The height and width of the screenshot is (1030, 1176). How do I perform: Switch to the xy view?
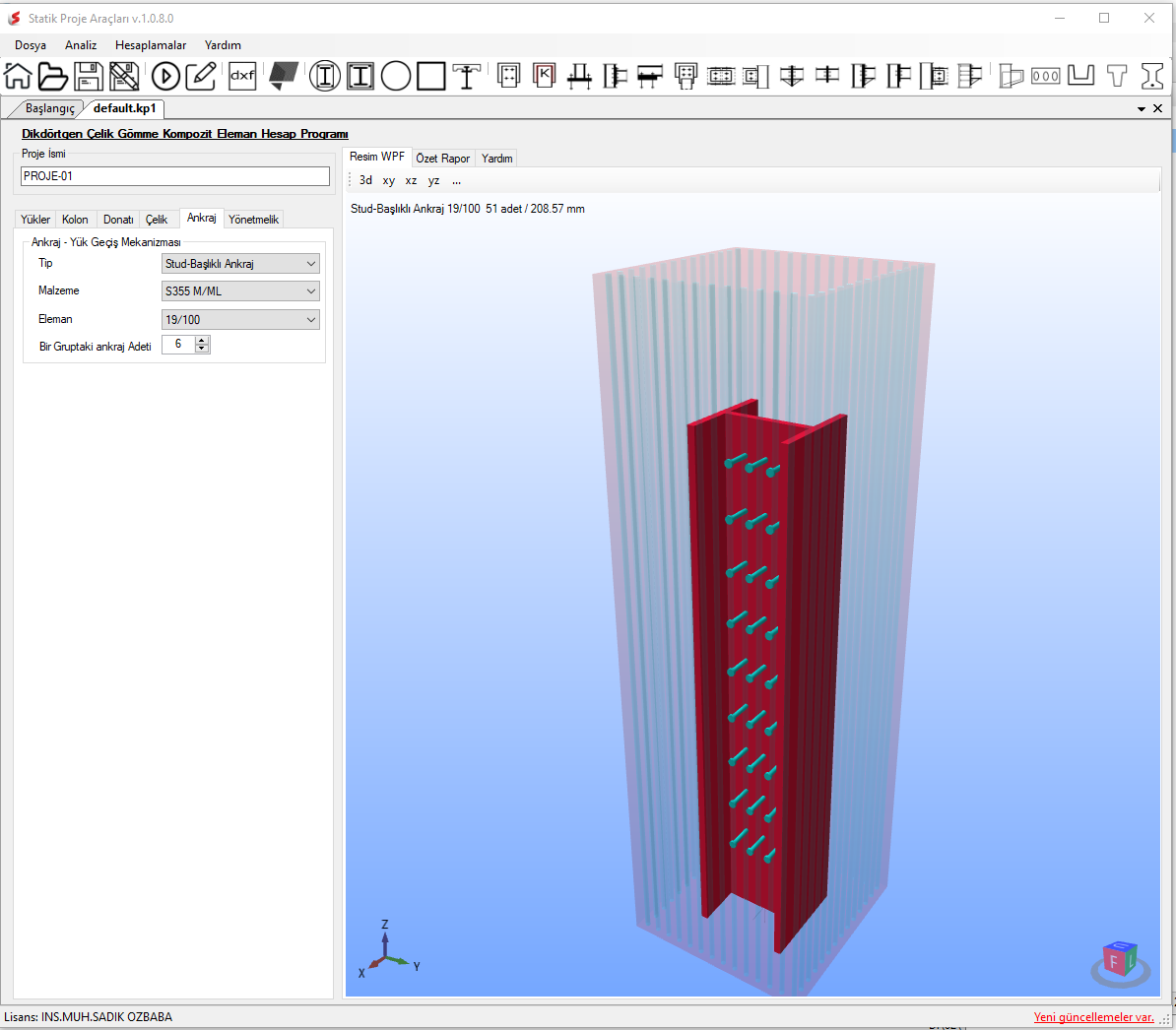pos(388,180)
